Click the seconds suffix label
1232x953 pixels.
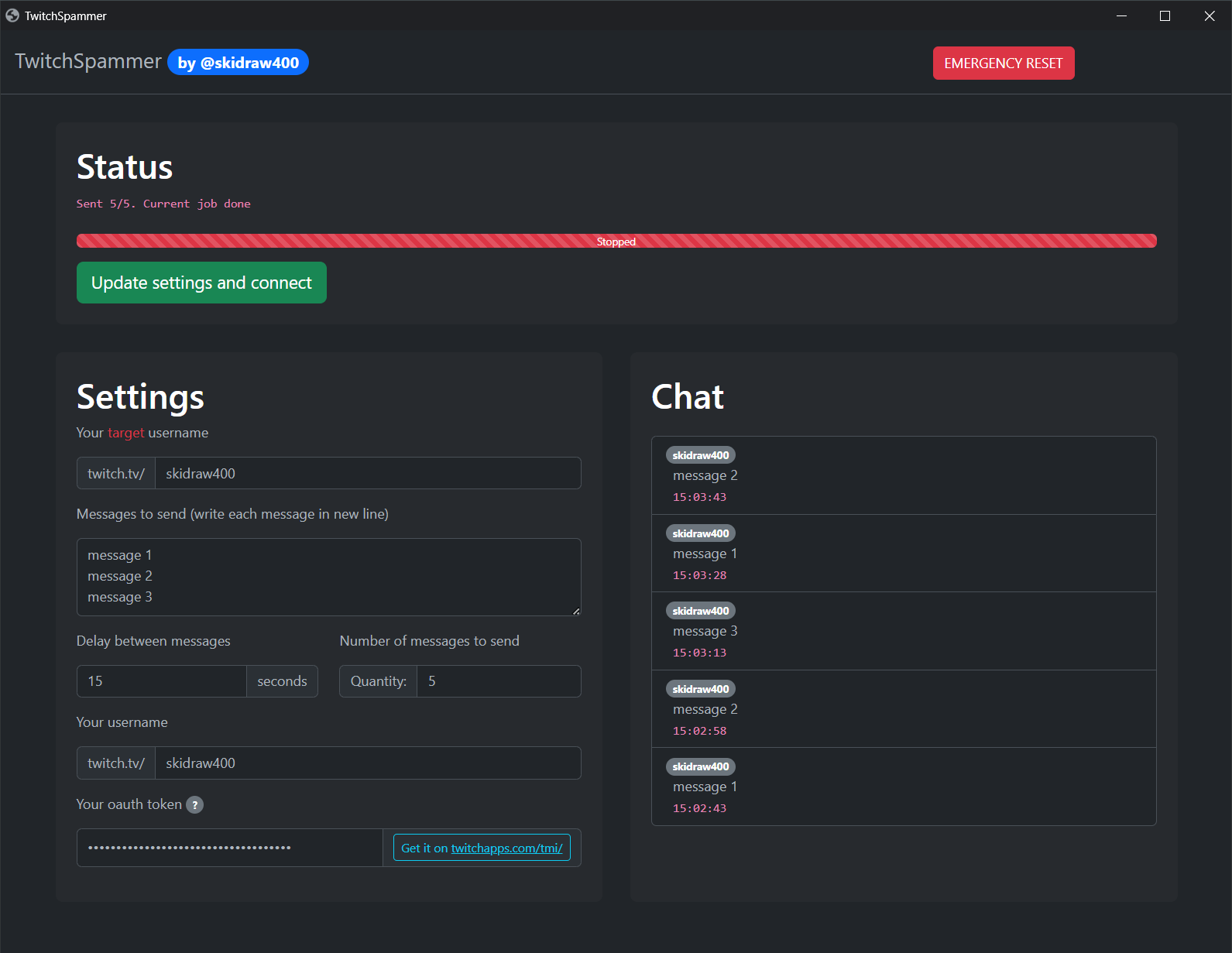(282, 681)
